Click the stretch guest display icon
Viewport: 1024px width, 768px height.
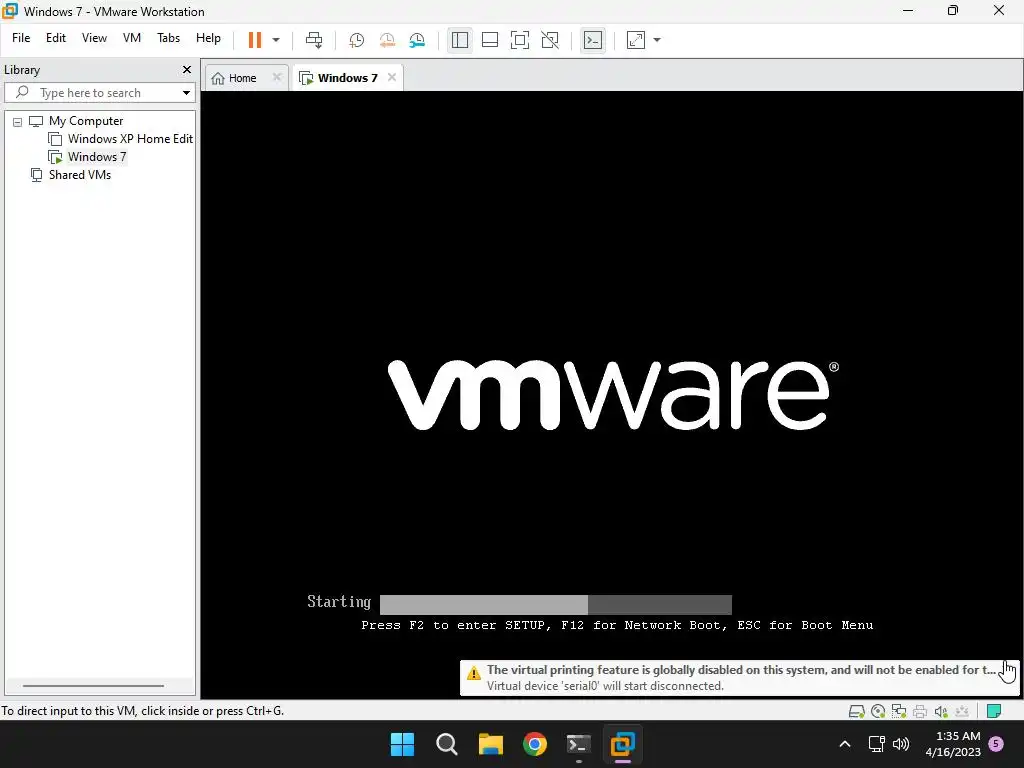point(635,40)
